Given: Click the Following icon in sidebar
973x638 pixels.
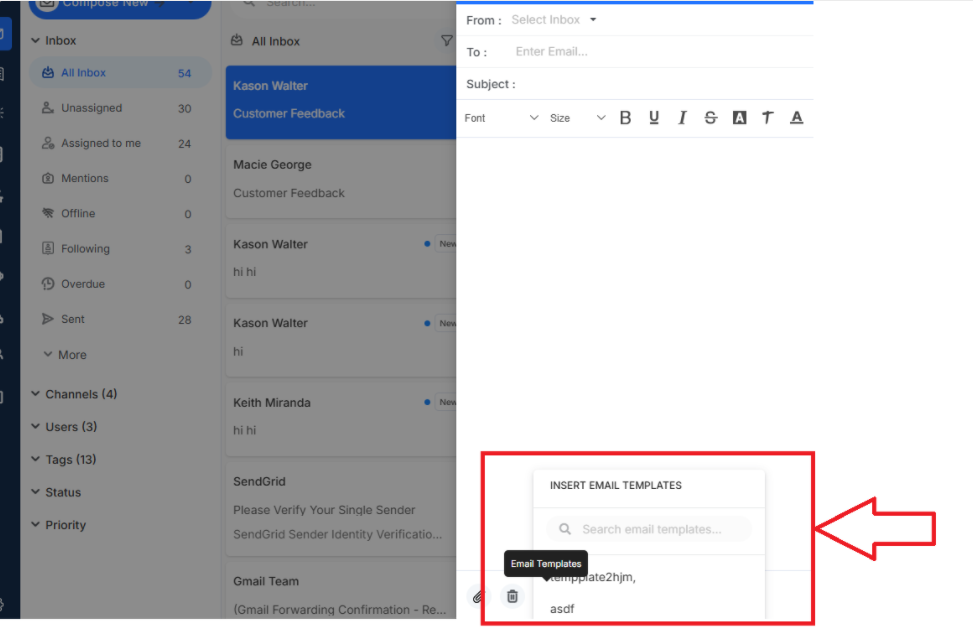Looking at the screenshot, I should (47, 249).
